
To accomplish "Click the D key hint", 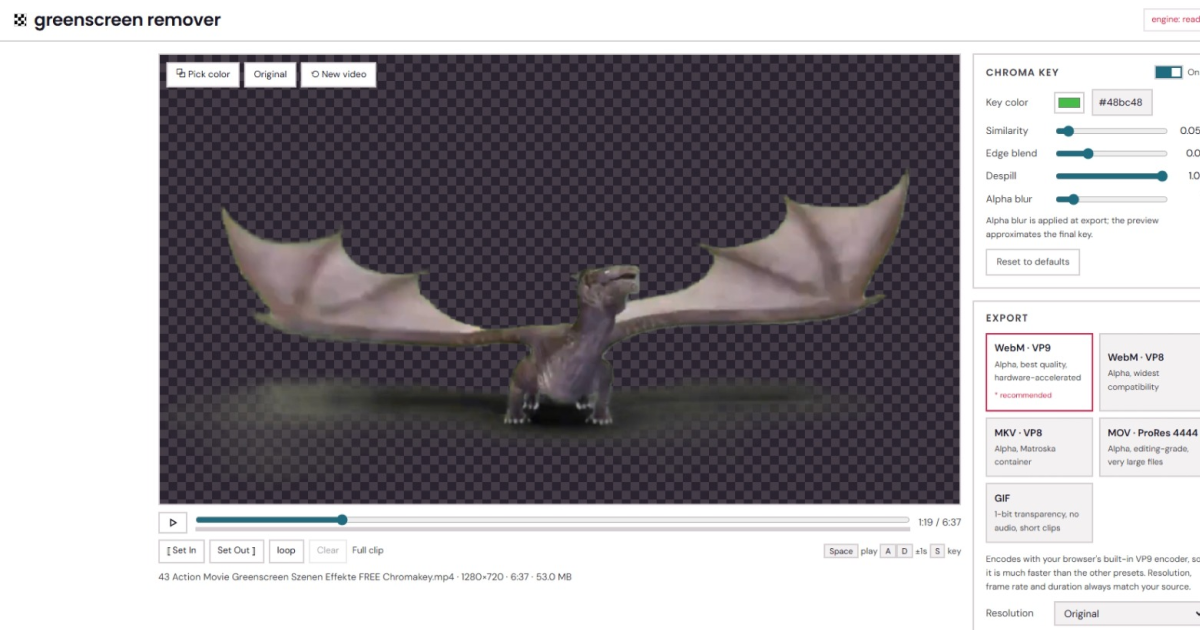I will (904, 551).
